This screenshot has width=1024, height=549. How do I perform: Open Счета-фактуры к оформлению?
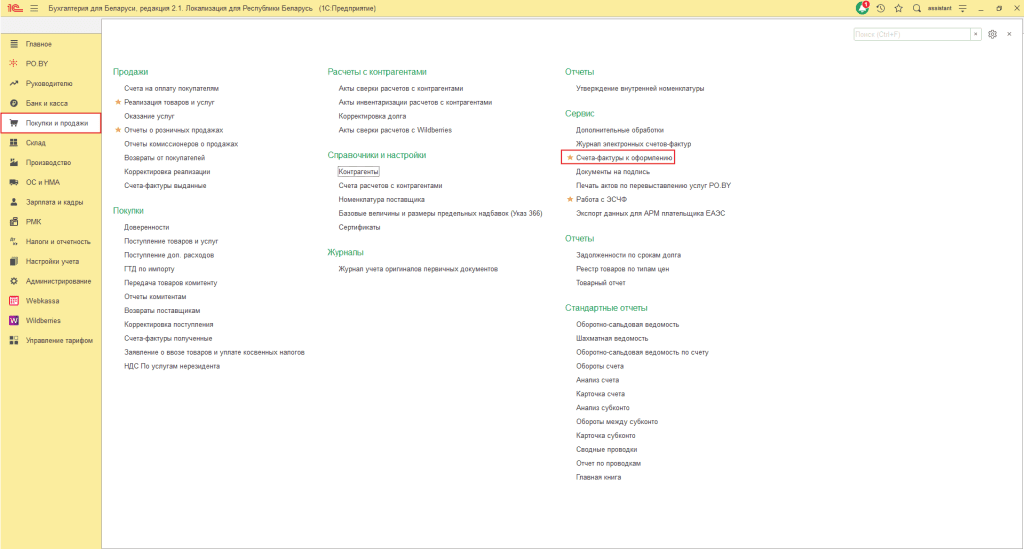click(x=624, y=158)
